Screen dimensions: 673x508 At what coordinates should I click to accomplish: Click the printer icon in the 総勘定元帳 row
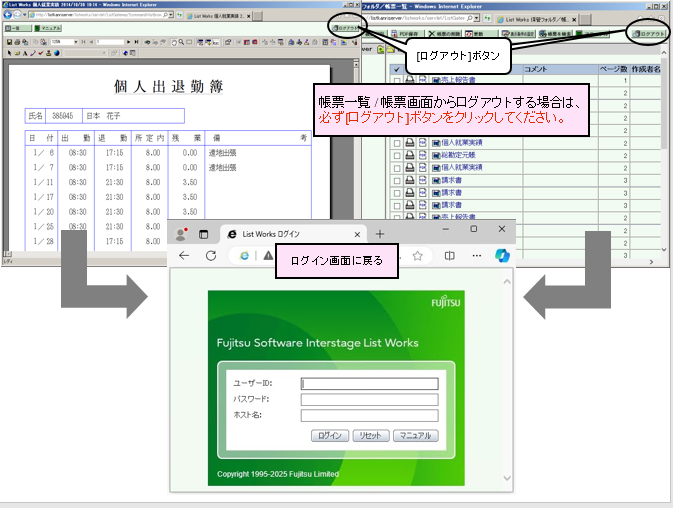point(410,155)
